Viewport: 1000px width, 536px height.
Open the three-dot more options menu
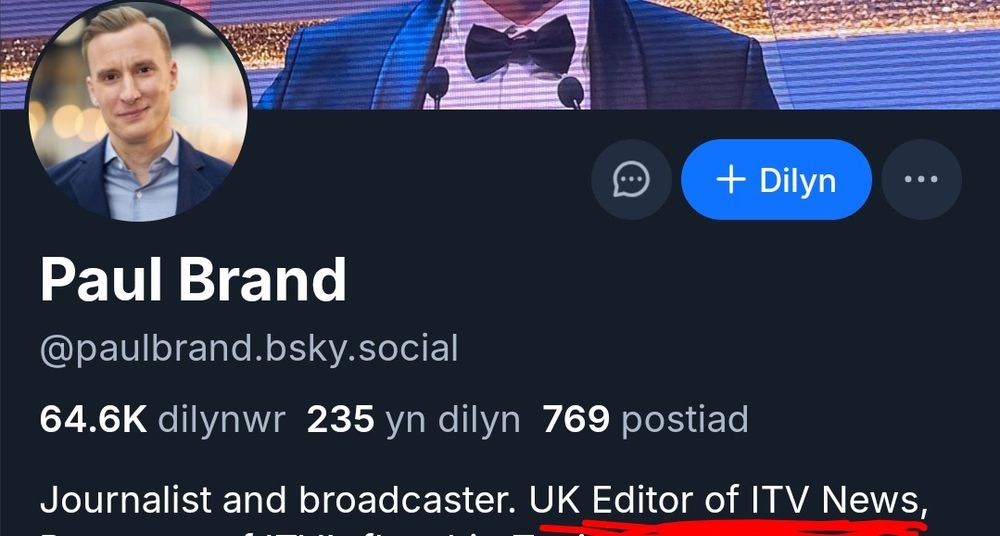[x=921, y=179]
